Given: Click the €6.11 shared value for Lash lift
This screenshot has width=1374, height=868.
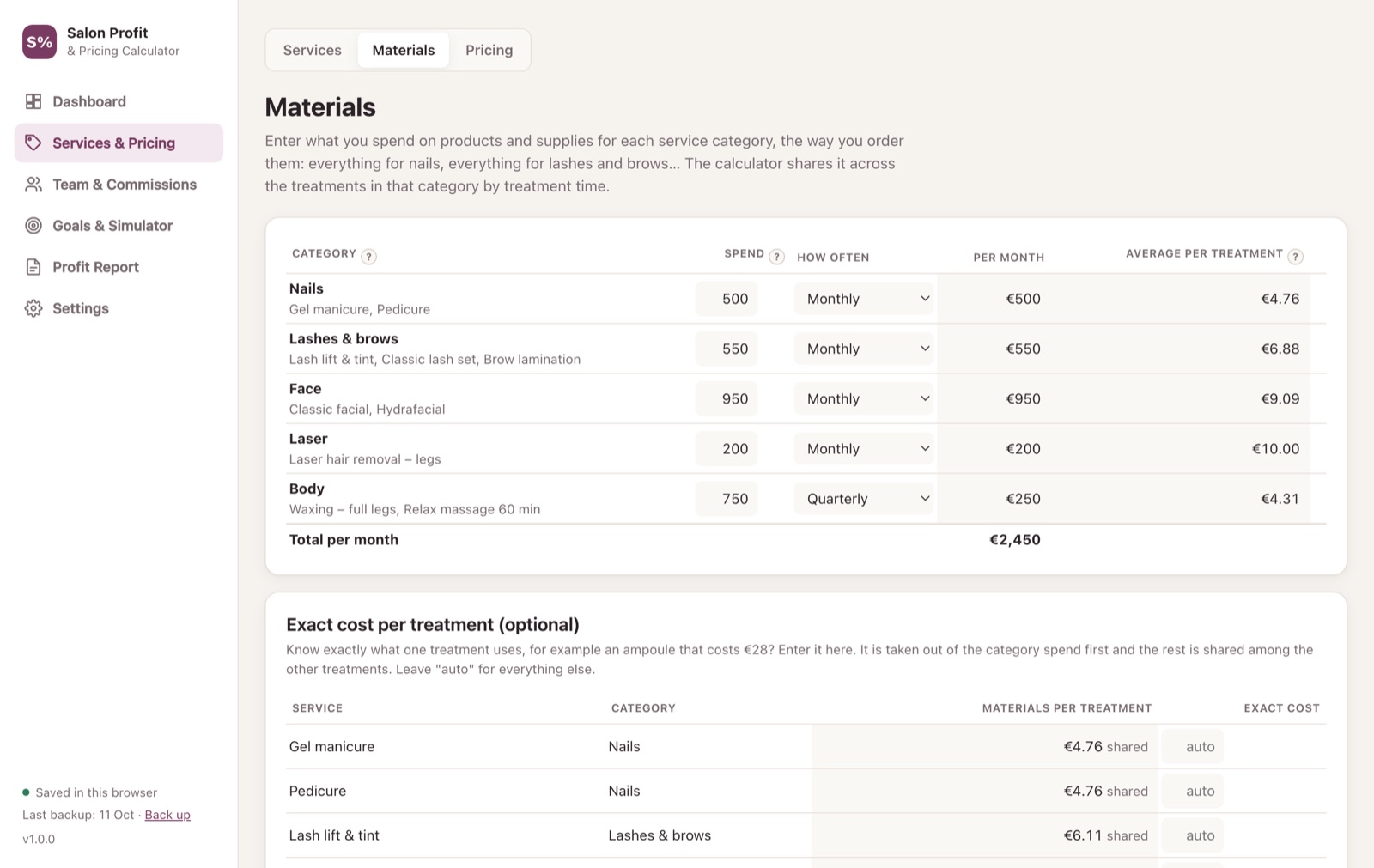Looking at the screenshot, I should tap(1105, 835).
